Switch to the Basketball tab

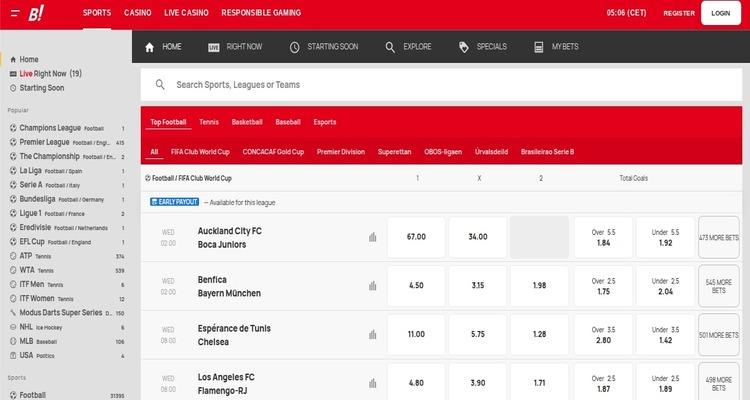coord(247,122)
